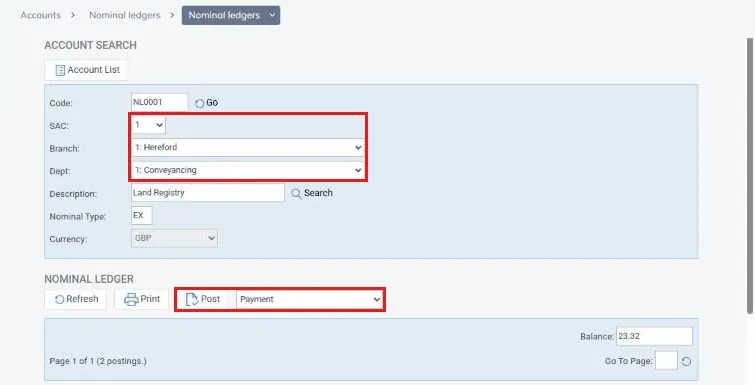Click the vertical scrollbar on the right

point(750,176)
